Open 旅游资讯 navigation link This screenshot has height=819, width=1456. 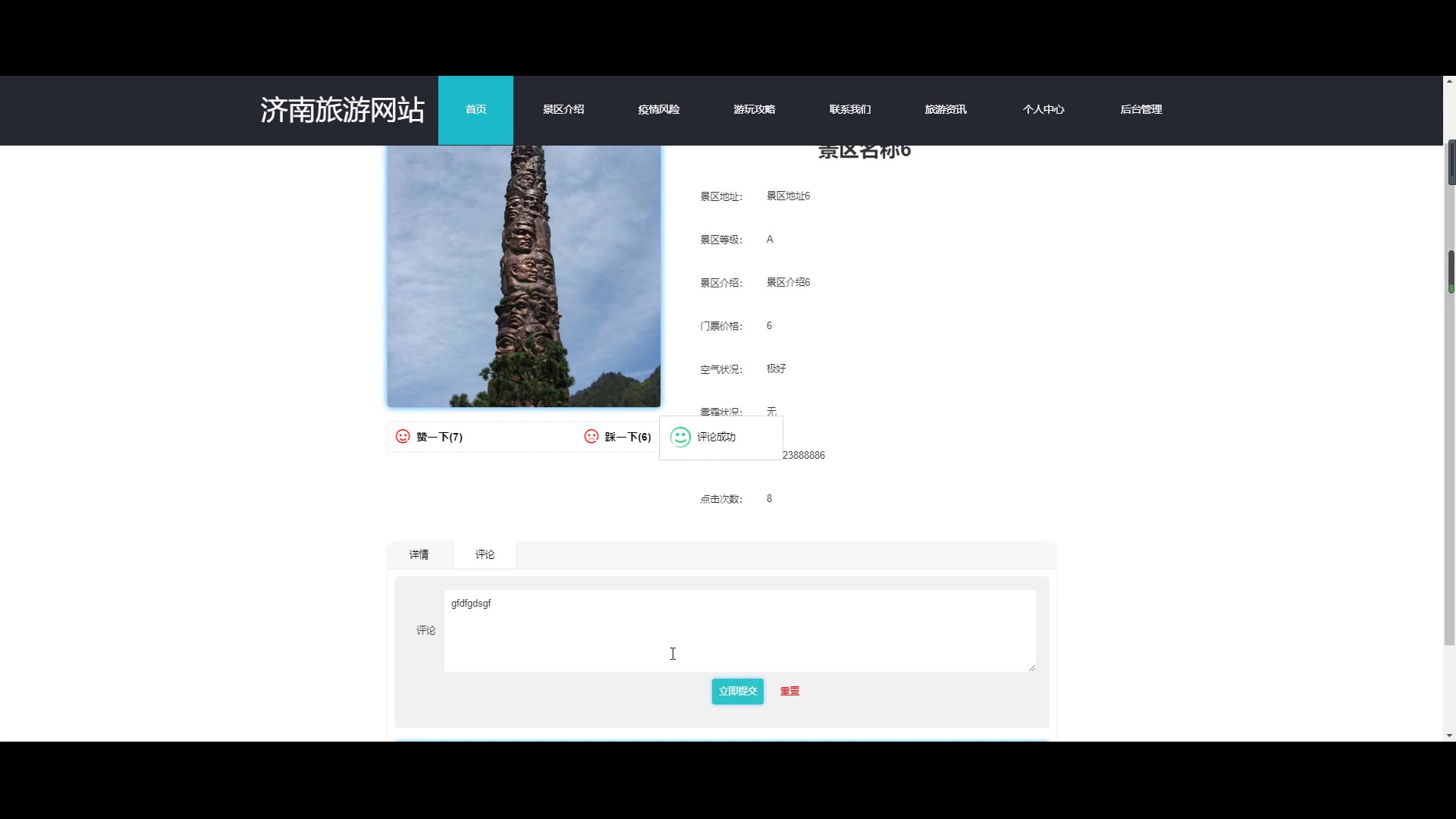pos(945,109)
